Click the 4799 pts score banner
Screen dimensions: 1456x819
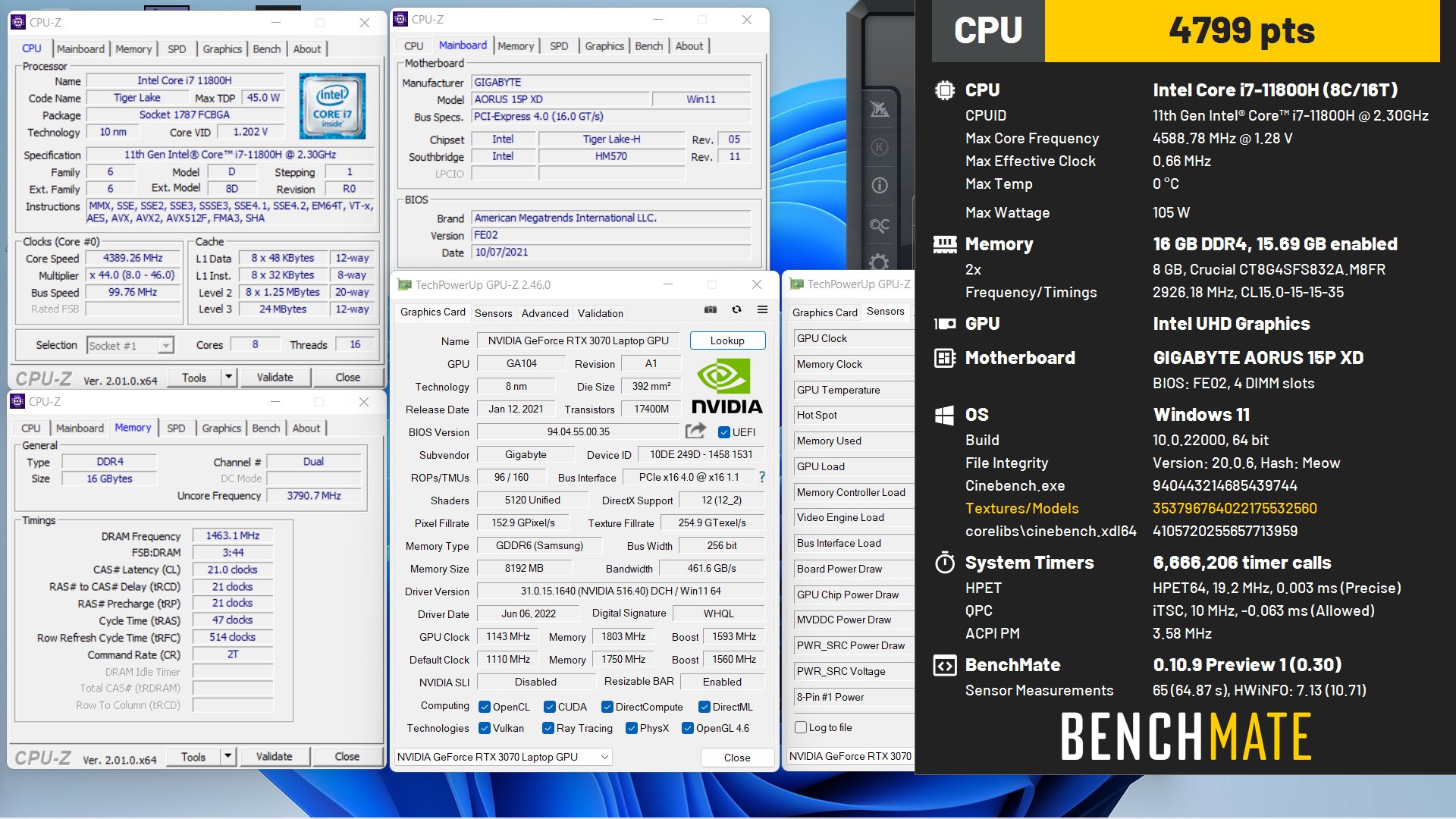(1241, 31)
